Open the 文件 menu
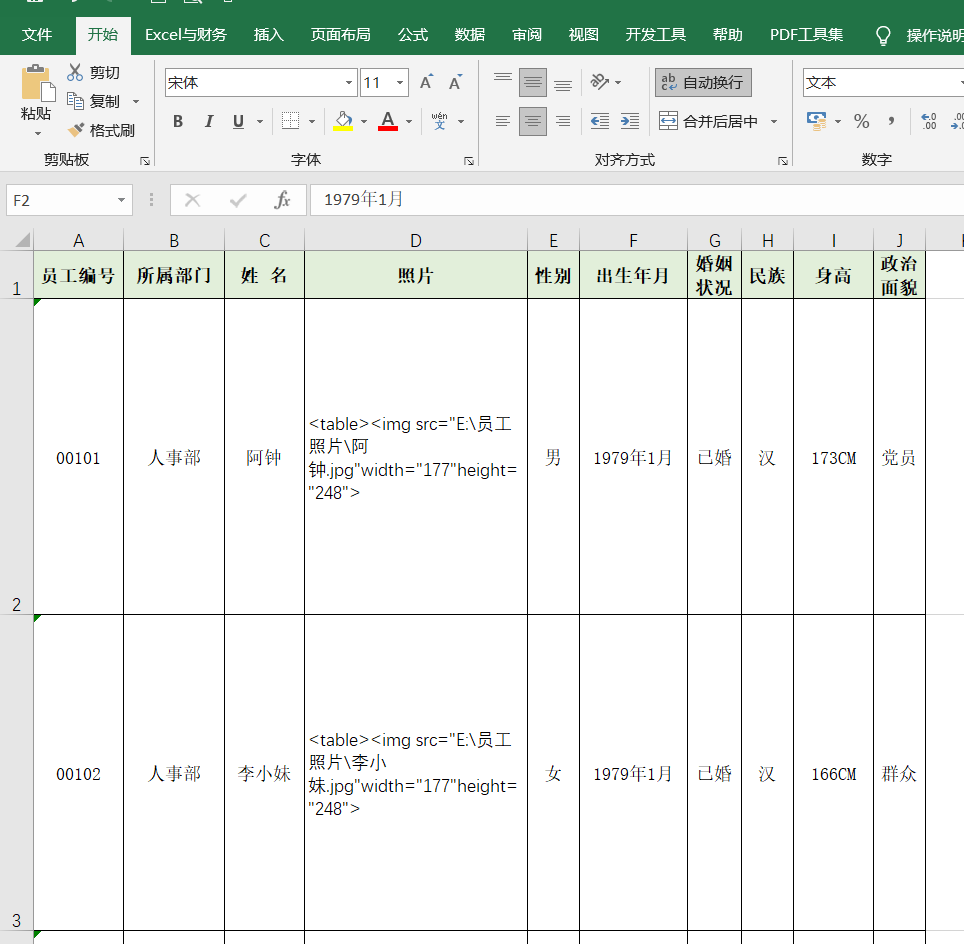Viewport: 964px width, 944px height. [36, 35]
